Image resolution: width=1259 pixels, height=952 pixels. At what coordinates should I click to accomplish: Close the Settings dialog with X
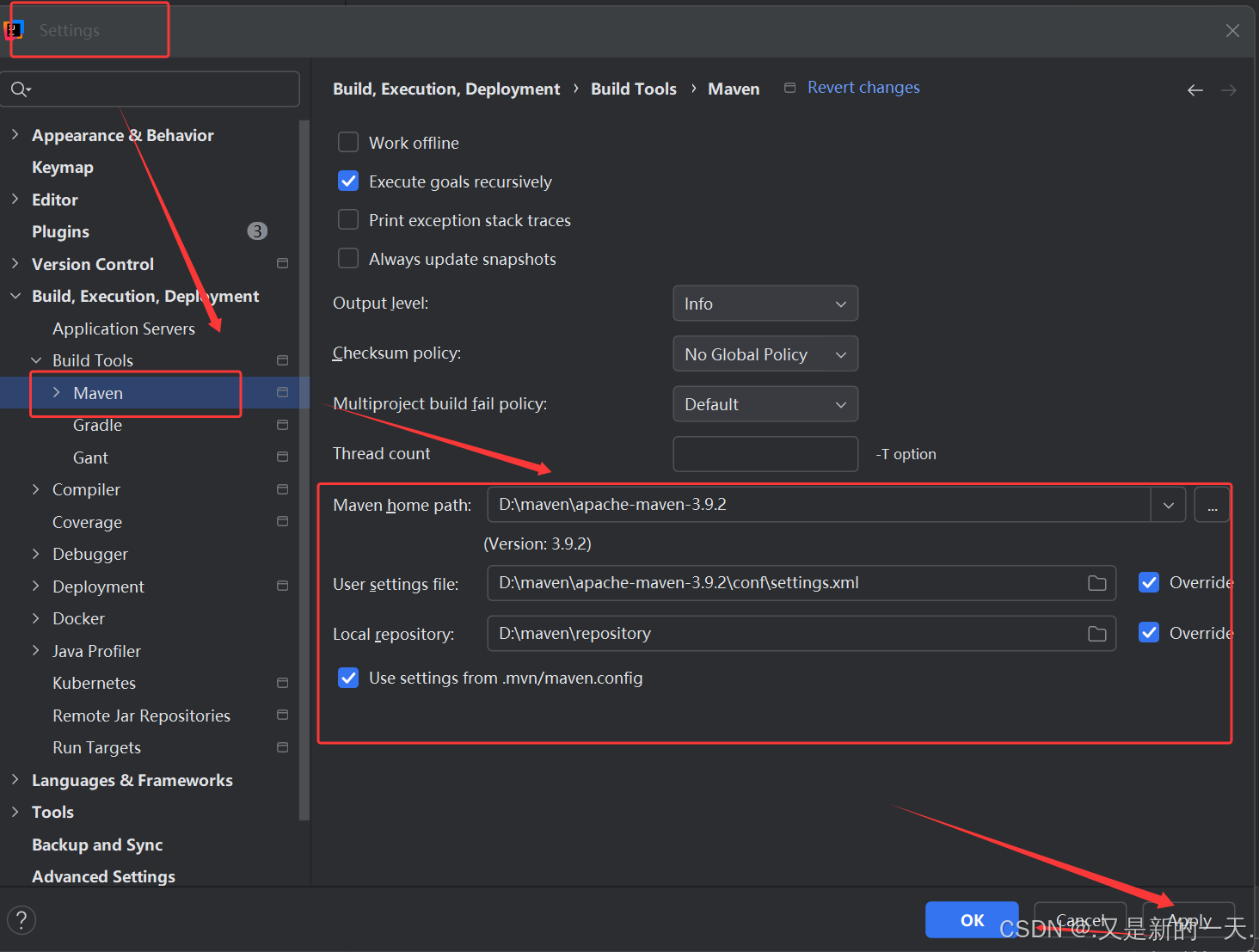point(1232,31)
